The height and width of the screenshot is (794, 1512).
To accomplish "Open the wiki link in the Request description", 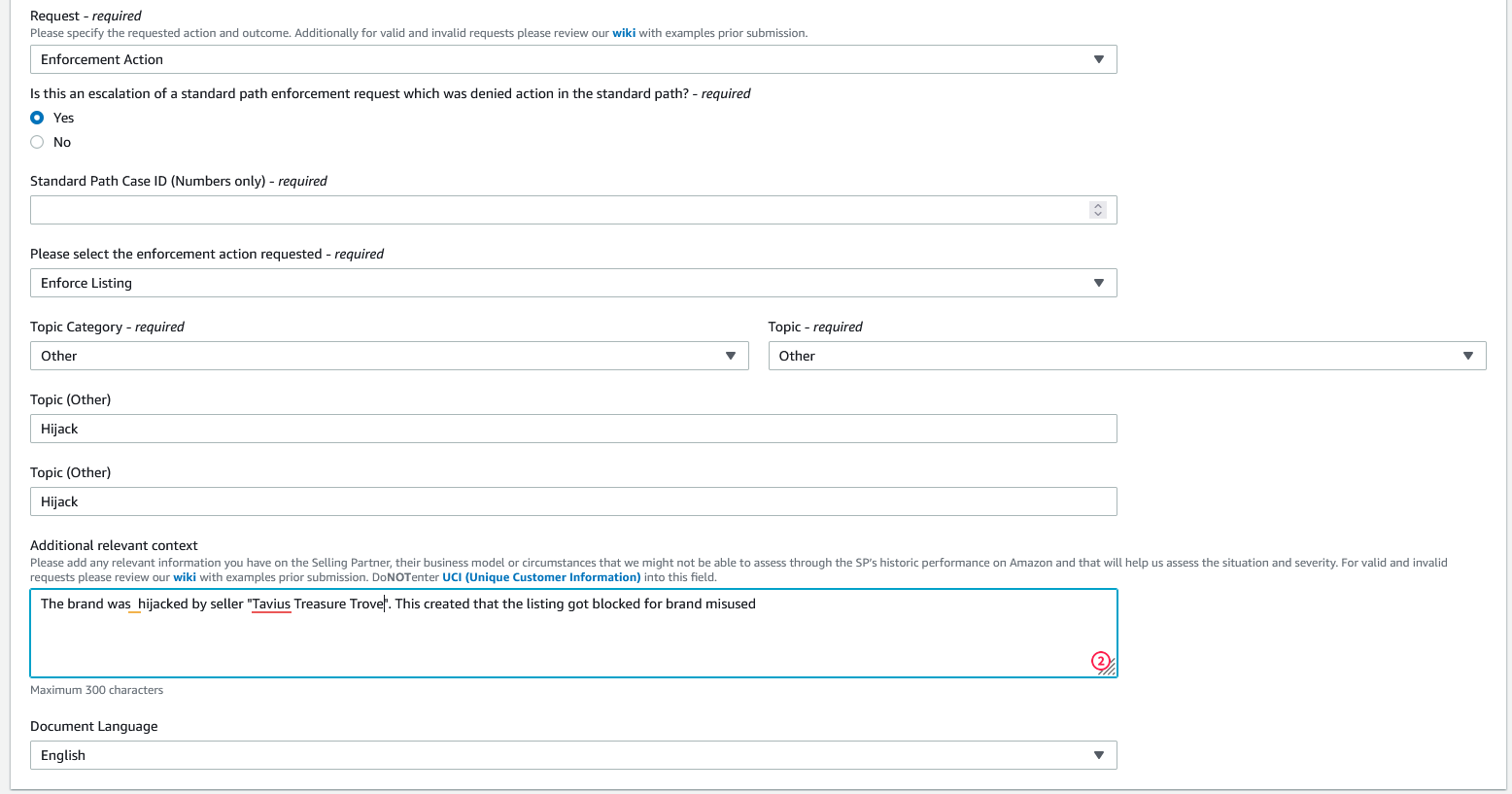I will (624, 33).
